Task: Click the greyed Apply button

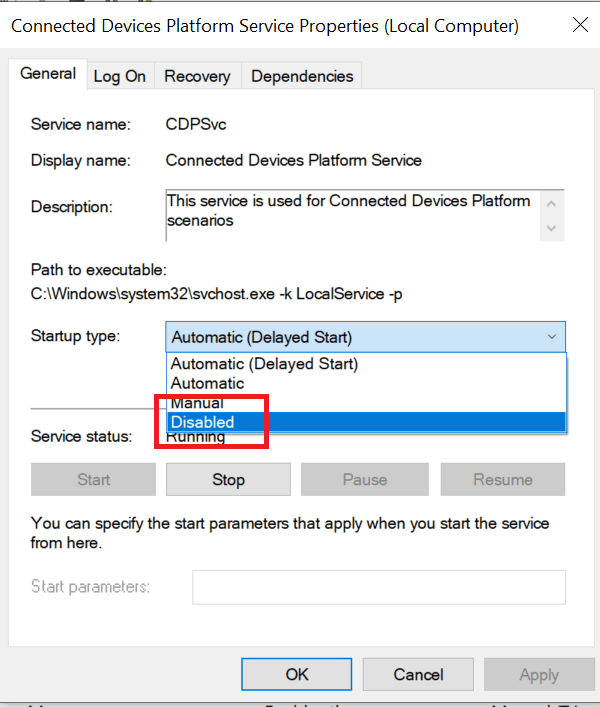Action: pyautogui.click(x=539, y=674)
